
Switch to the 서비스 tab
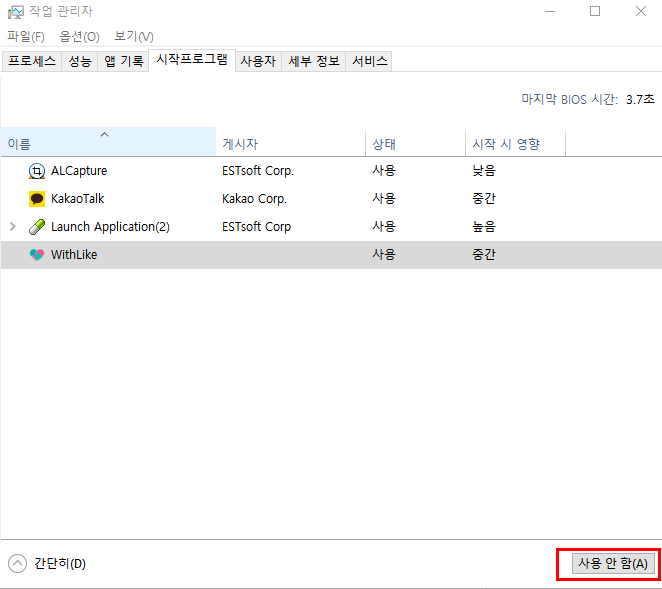pos(369,61)
